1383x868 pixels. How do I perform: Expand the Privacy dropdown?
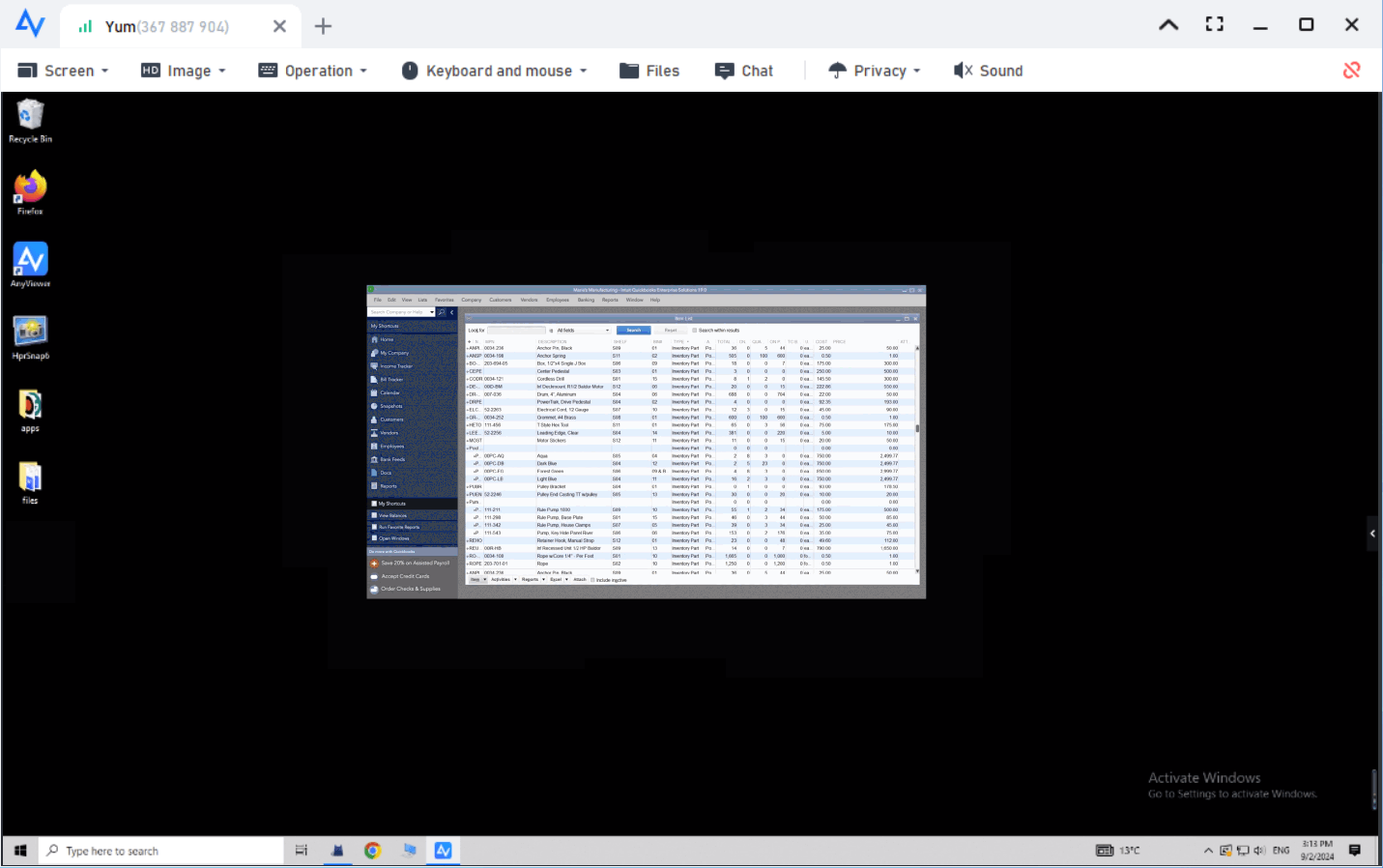click(x=875, y=71)
